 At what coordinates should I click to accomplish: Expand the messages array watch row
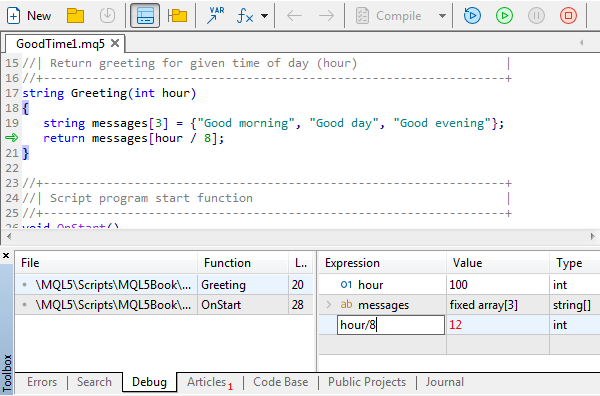[329, 305]
